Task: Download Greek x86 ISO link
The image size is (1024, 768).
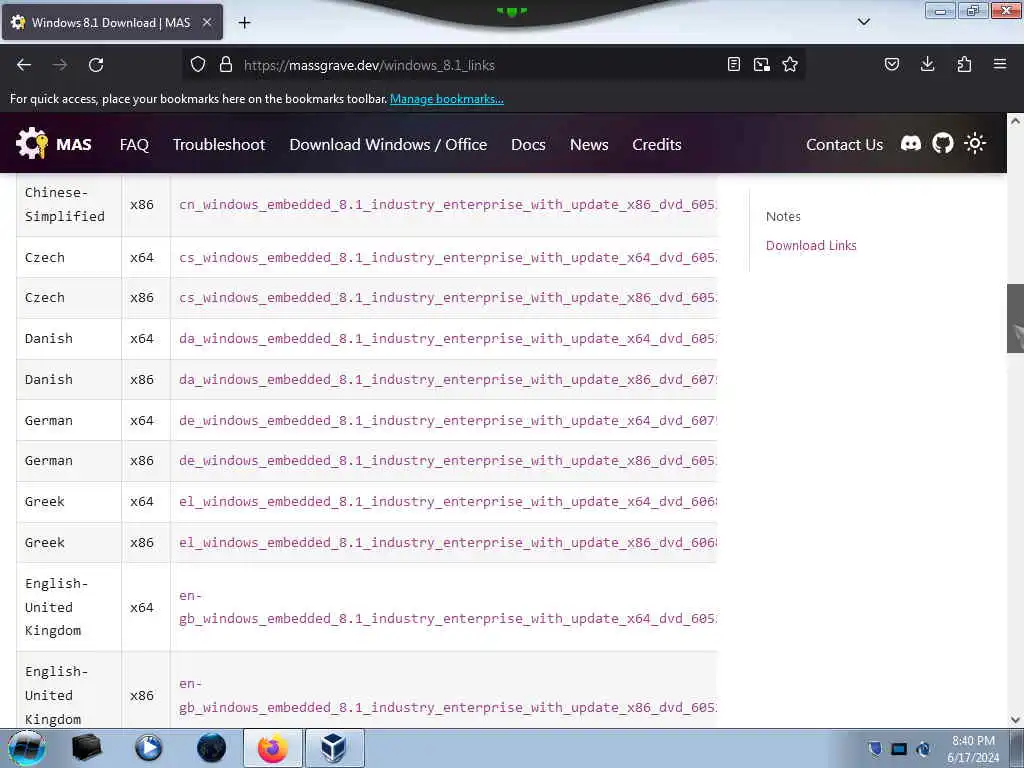Action: (x=447, y=543)
